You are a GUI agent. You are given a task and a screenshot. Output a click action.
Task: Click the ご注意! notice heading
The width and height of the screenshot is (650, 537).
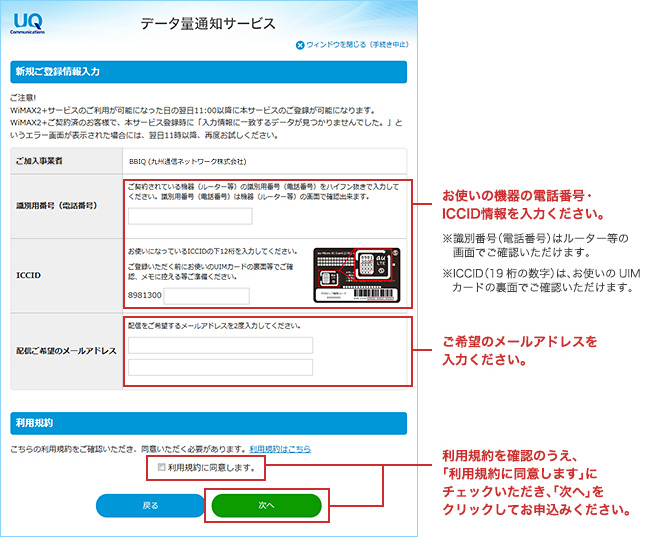click(23, 98)
